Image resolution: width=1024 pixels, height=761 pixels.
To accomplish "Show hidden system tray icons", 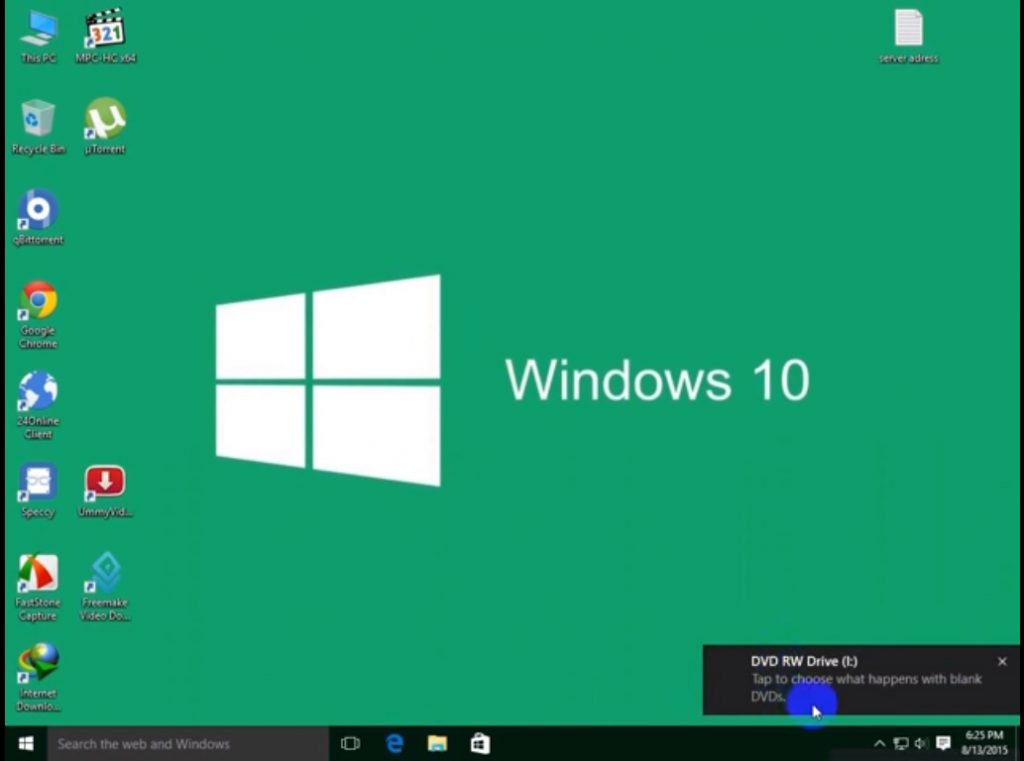I will click(x=879, y=743).
